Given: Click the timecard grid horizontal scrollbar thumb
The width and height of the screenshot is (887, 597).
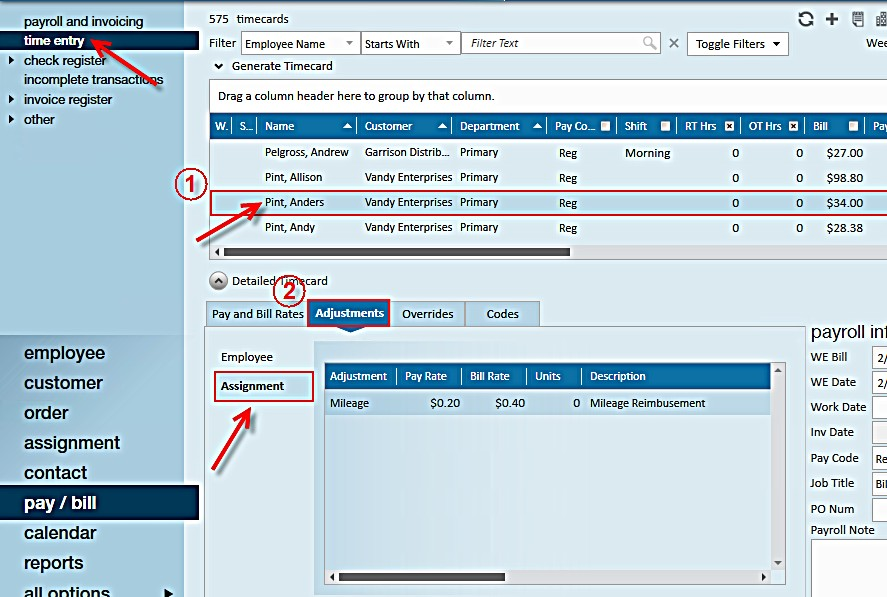Looking at the screenshot, I should coord(397,252).
